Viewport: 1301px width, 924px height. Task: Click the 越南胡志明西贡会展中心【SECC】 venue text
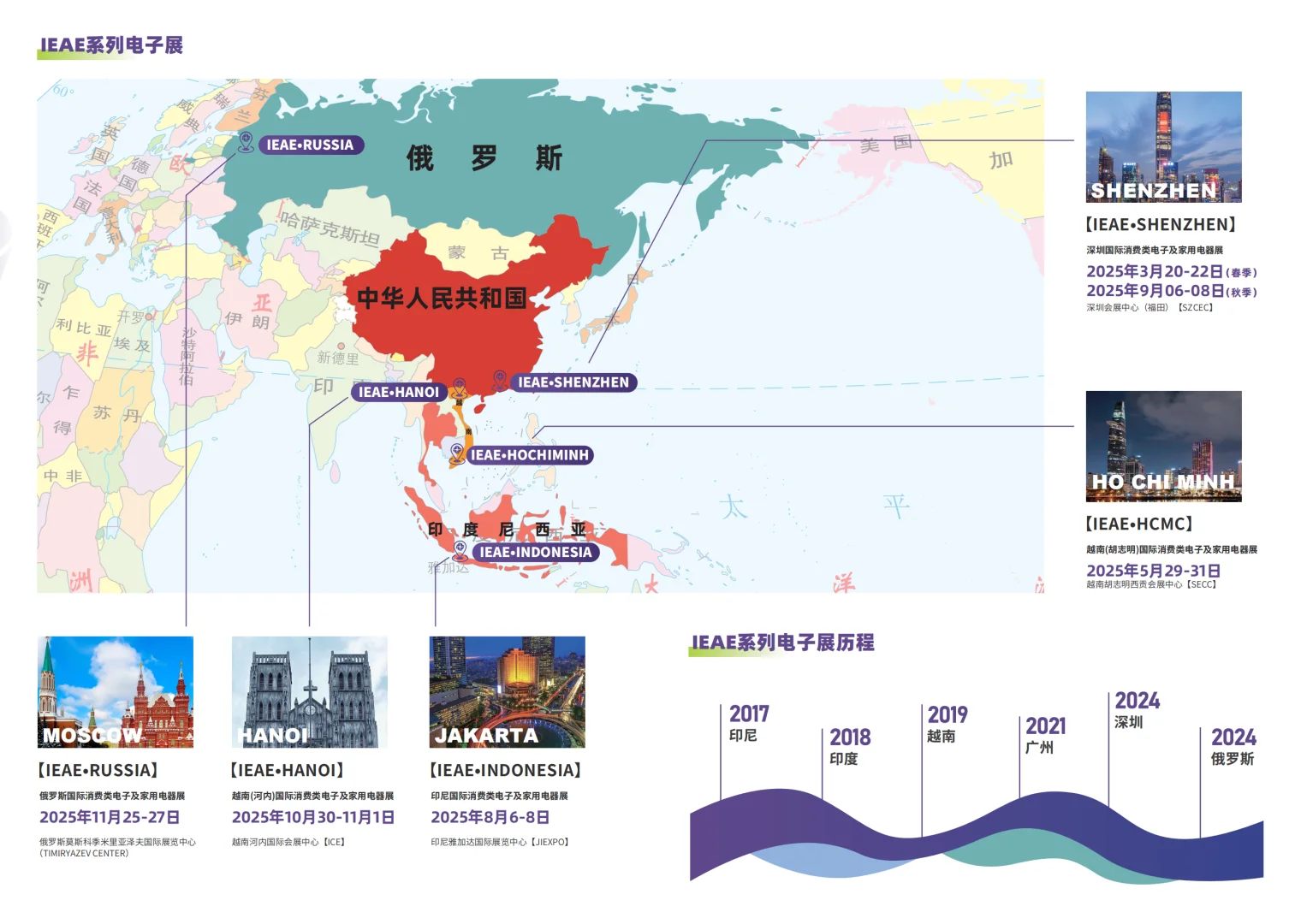click(1152, 585)
